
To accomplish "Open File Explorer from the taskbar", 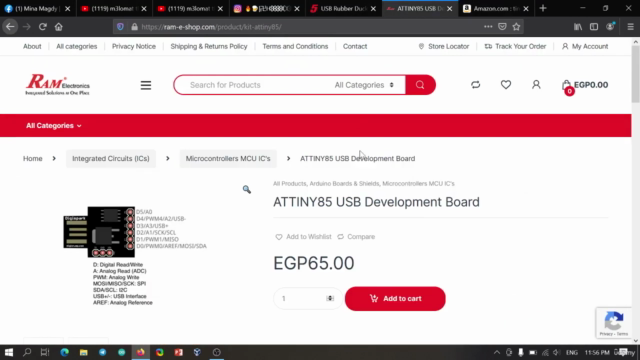I will coord(84,352).
